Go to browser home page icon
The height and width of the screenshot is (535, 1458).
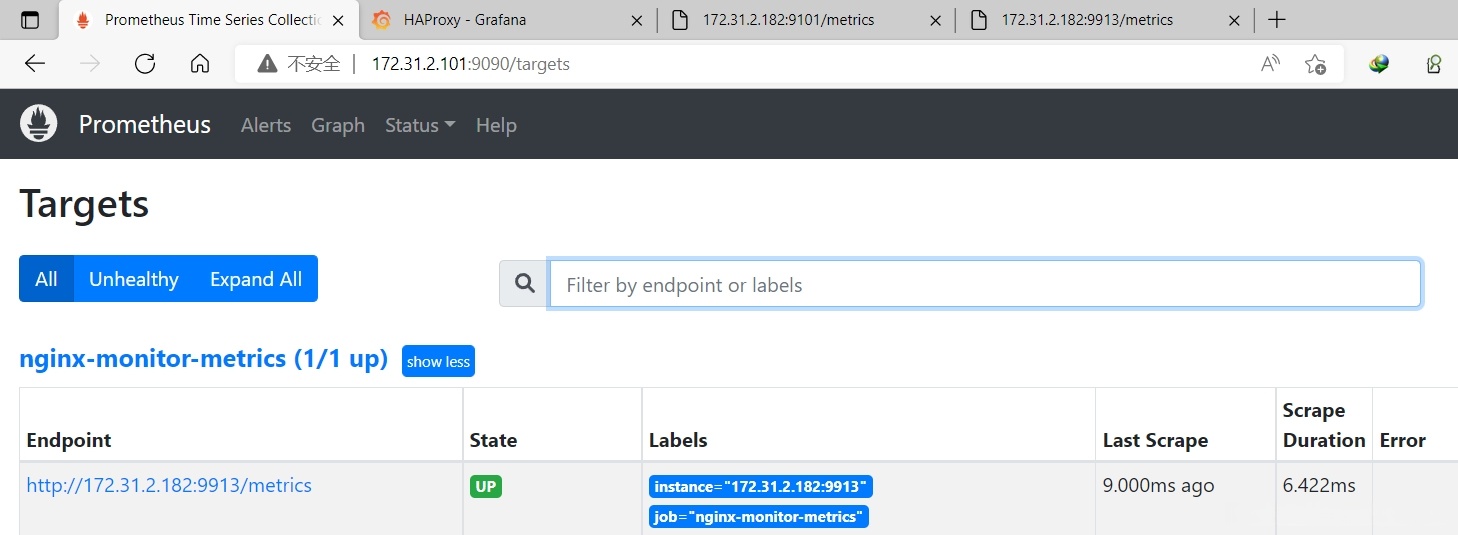coord(200,64)
